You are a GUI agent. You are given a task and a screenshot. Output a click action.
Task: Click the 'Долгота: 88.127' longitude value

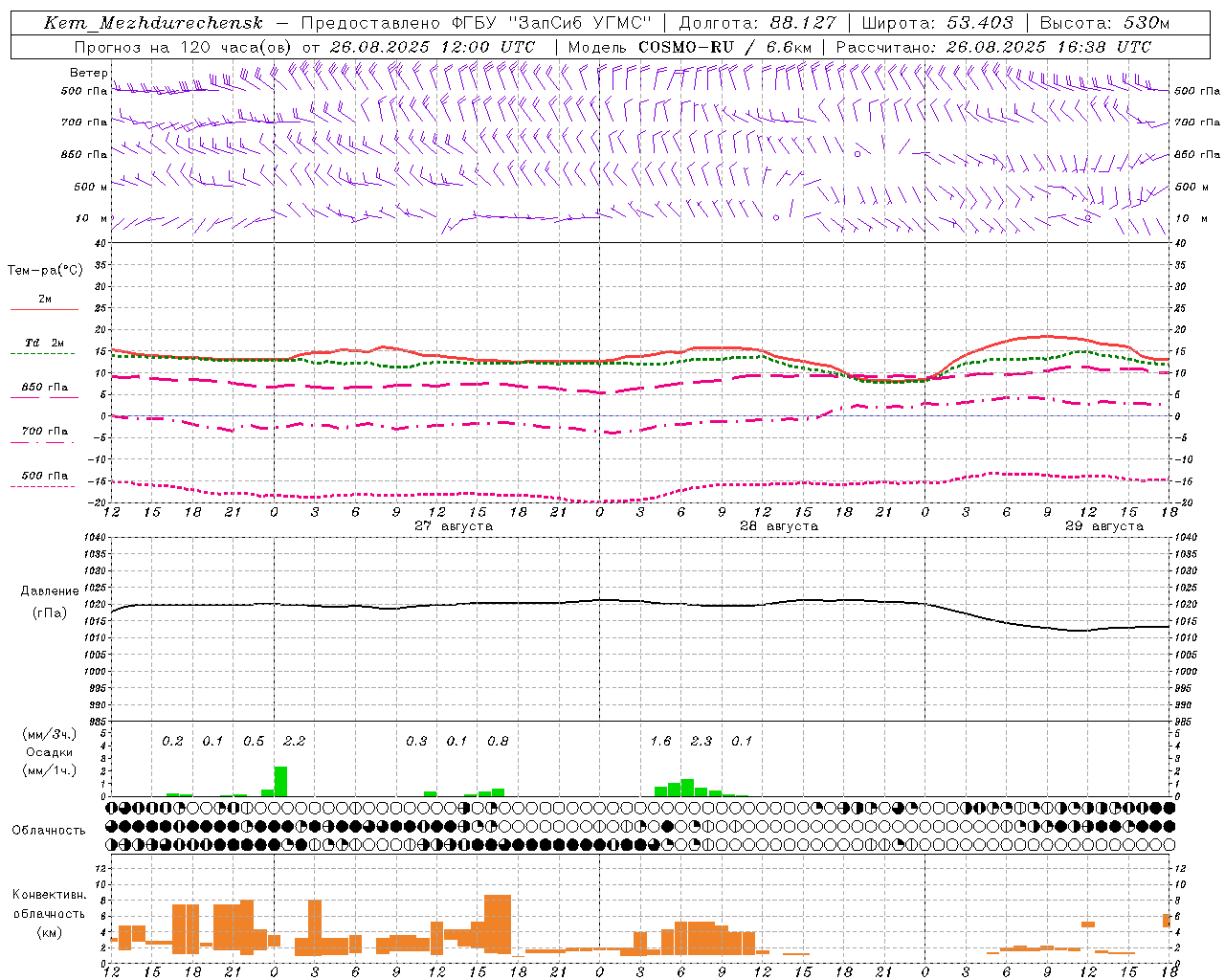(x=757, y=23)
